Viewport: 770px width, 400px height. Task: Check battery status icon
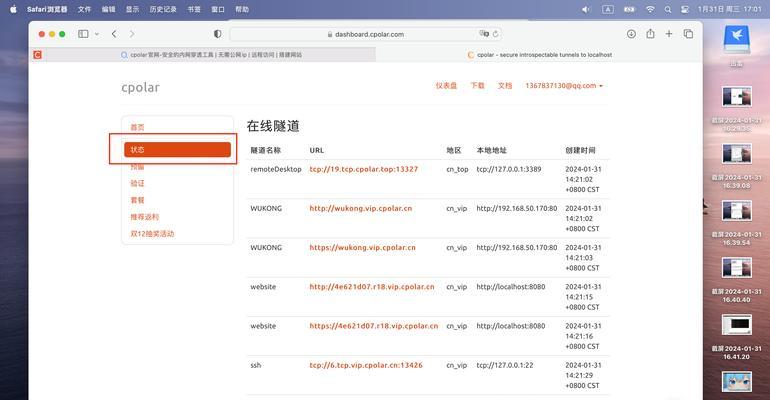coord(630,9)
